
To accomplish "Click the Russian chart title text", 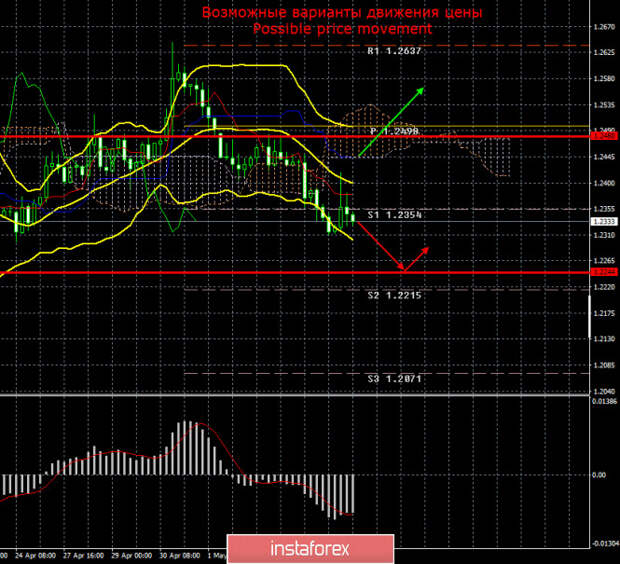I will tap(342, 12).
